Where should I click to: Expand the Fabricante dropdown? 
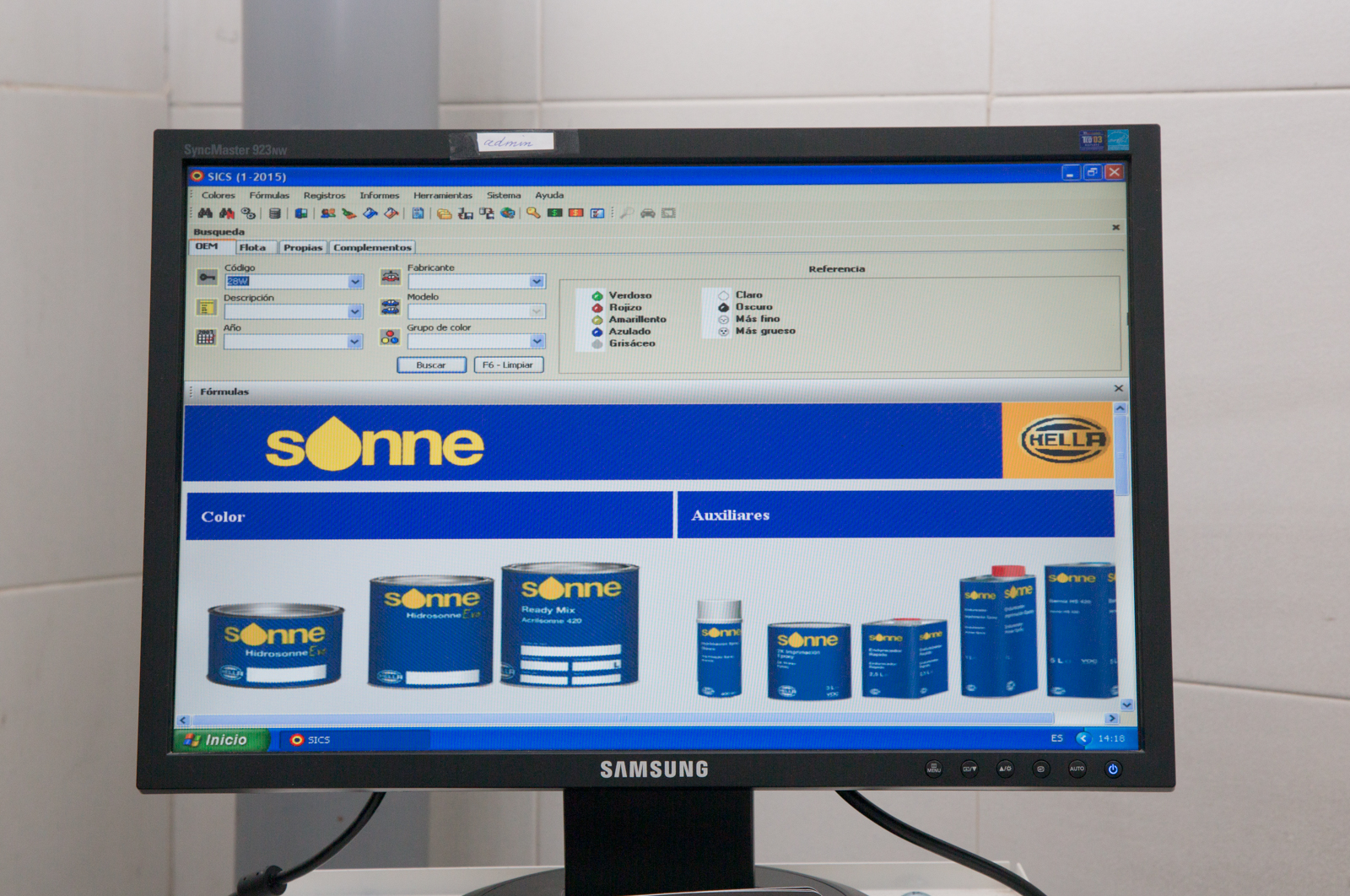click(x=537, y=281)
